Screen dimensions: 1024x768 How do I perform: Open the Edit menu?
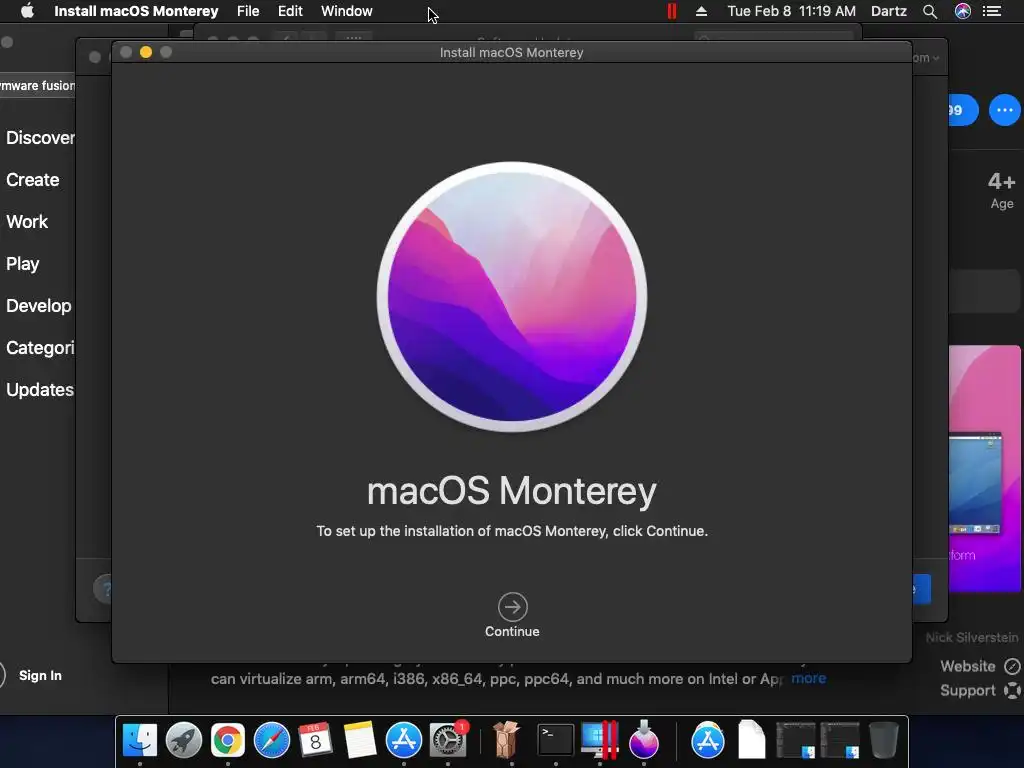click(290, 11)
